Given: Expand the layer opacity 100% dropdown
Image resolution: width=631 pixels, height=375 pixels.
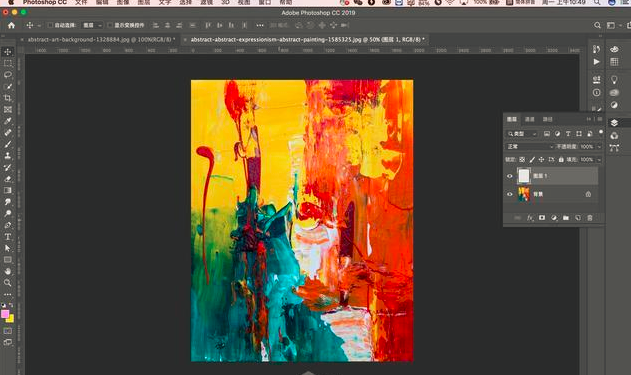Looking at the screenshot, I should click(599, 147).
